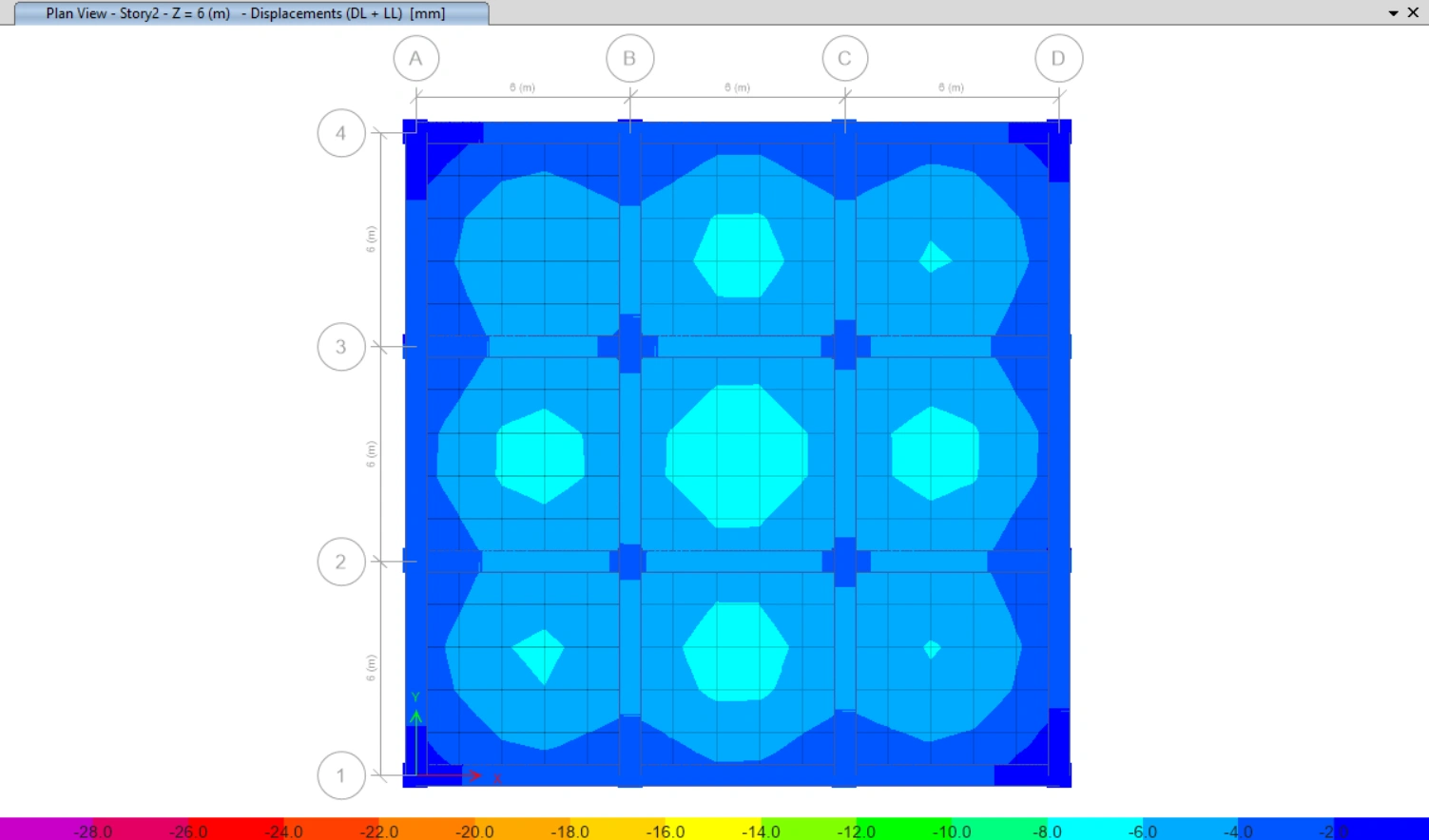Click grid line bubble 2
This screenshot has height=840, width=1429.
coord(340,562)
